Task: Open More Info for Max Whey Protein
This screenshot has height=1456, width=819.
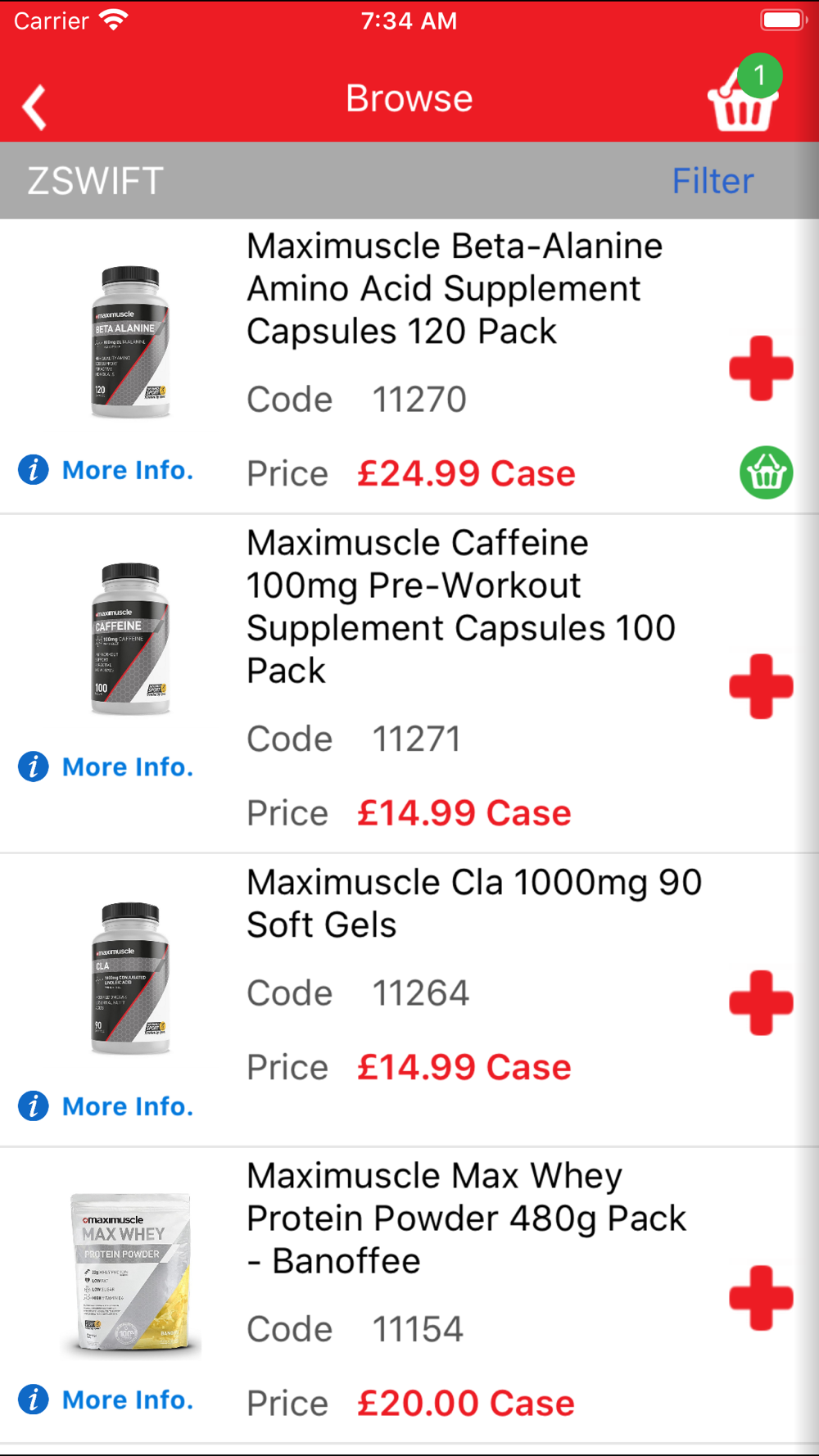Action: click(128, 1399)
